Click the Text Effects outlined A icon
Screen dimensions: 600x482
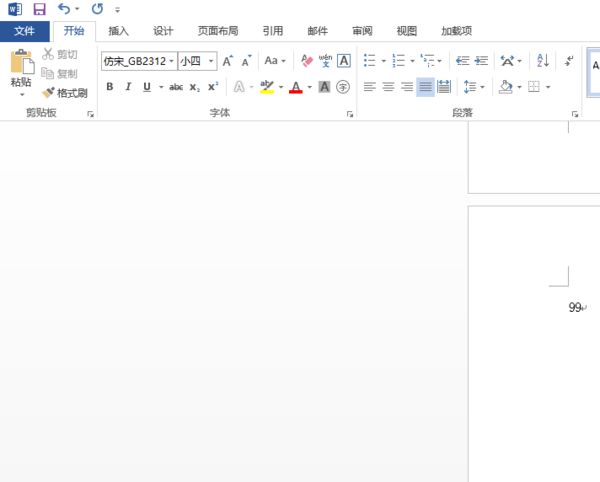pyautogui.click(x=239, y=87)
